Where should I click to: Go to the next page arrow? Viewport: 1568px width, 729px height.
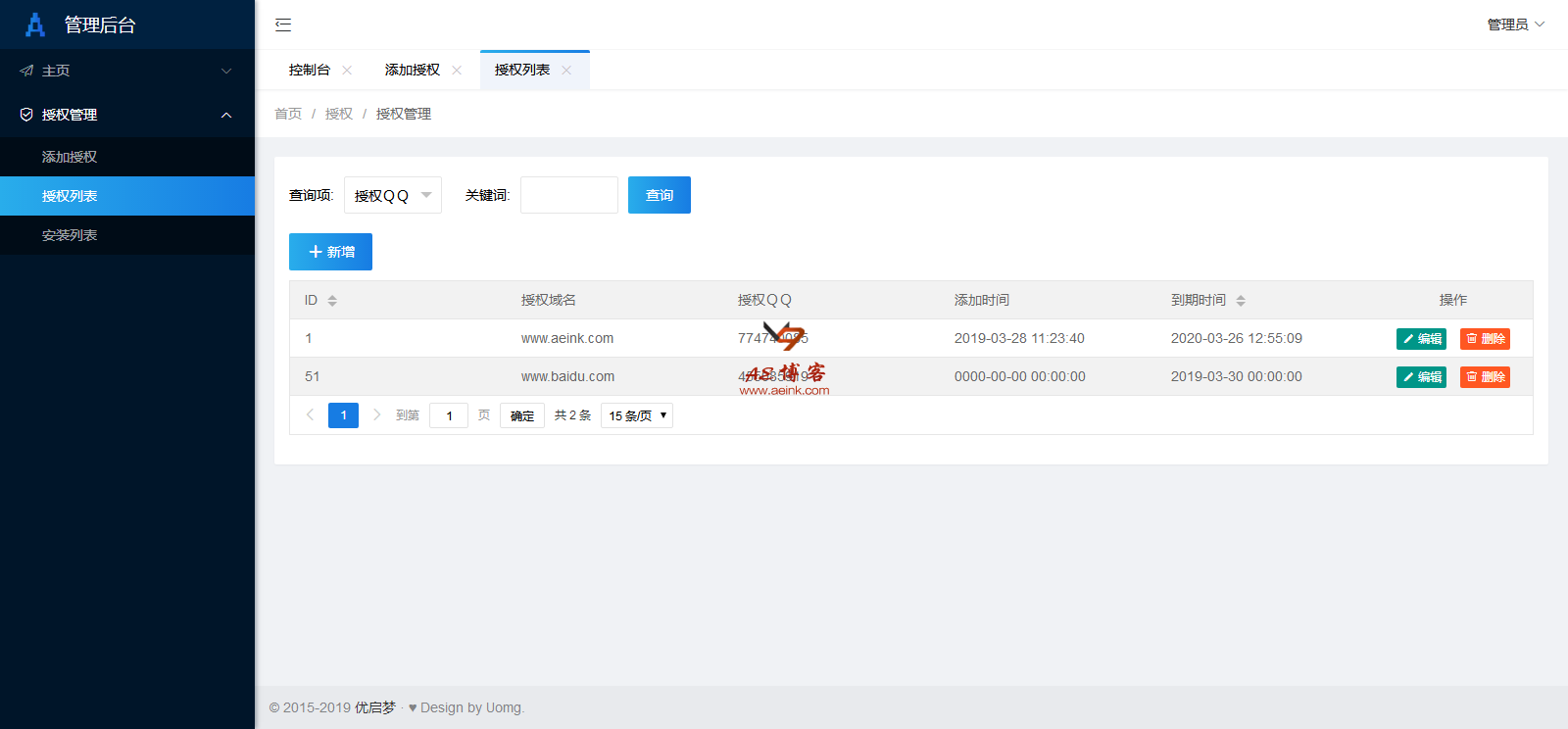377,415
